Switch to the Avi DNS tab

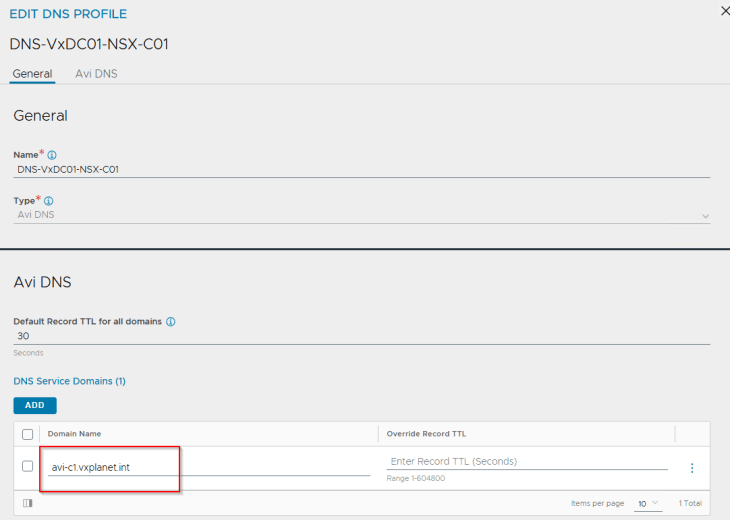click(96, 74)
